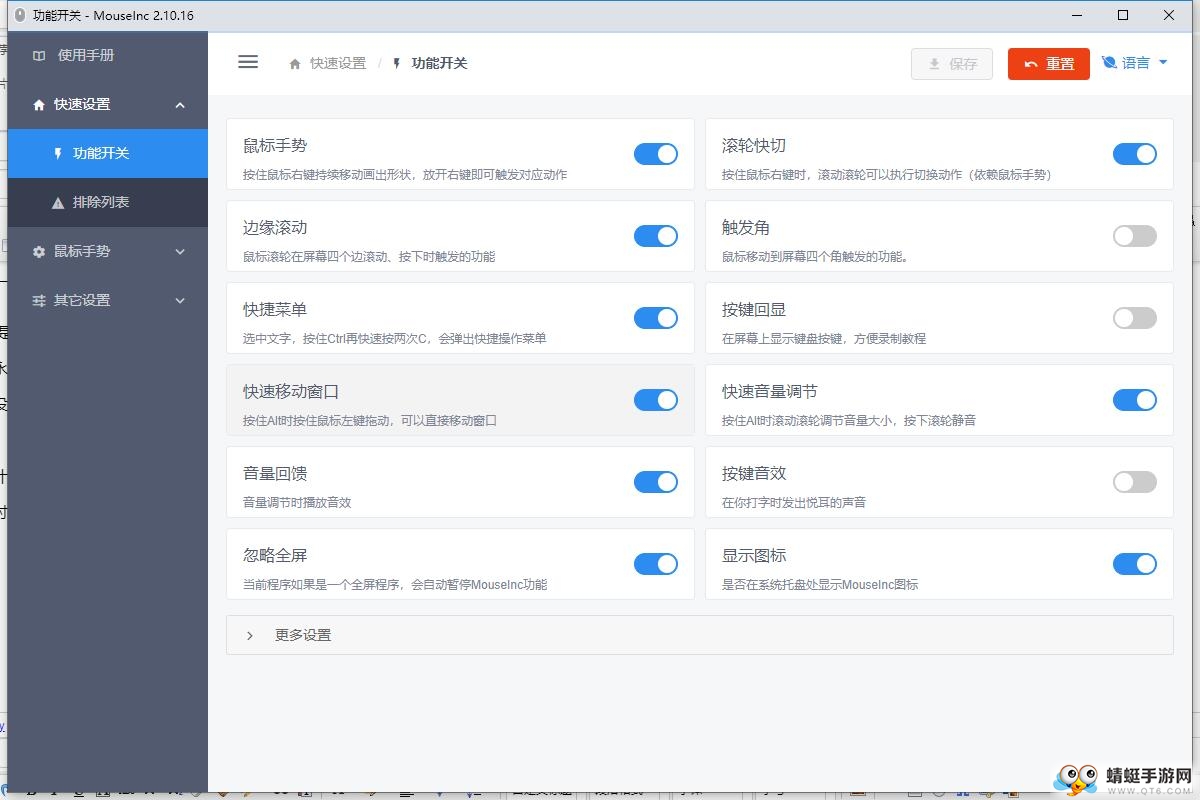Click the 快速移动窗口 card title
Image resolution: width=1200 pixels, height=800 pixels.
(x=291, y=392)
